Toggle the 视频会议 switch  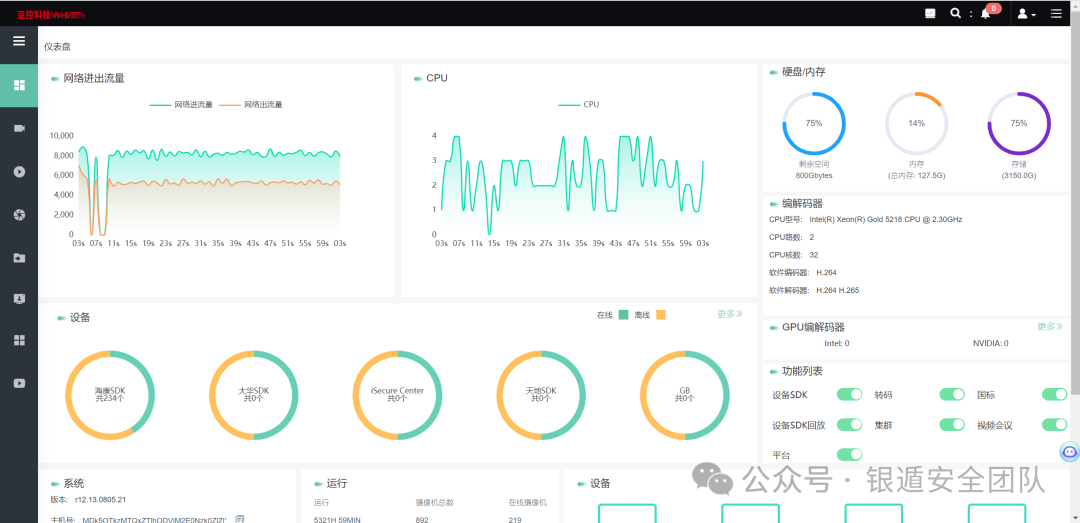tap(1055, 424)
